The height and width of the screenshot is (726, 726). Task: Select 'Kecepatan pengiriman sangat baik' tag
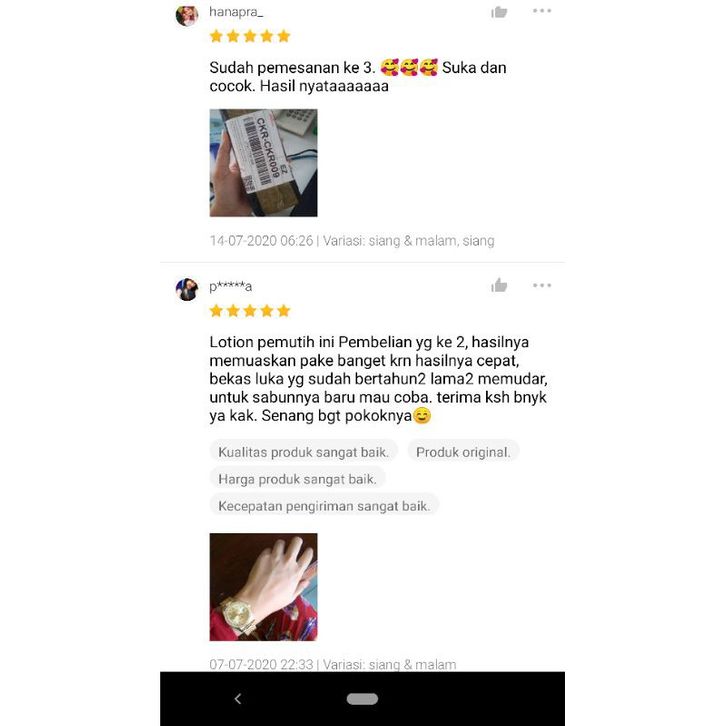[324, 506]
